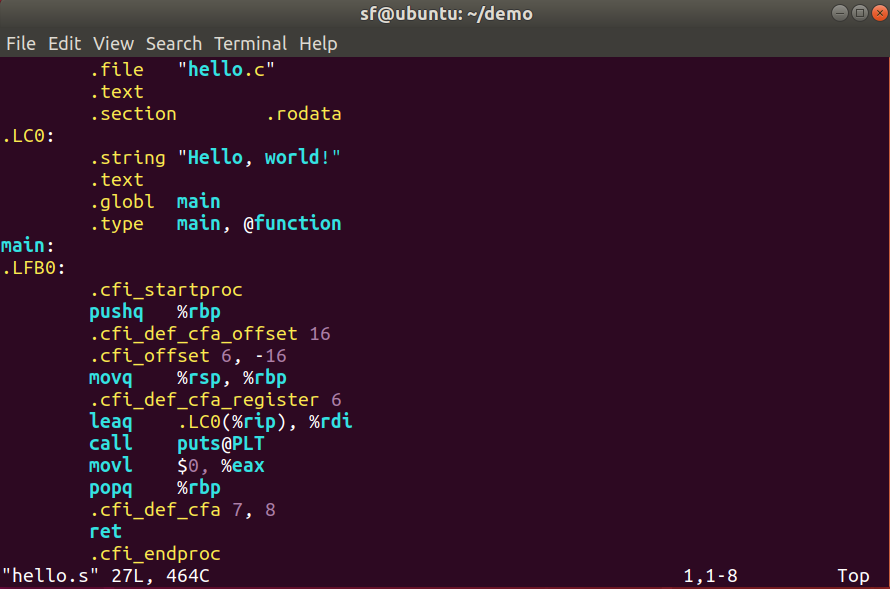Viewport: 890px width, 589px height.
Task: Click the ret instruction
Action: [x=106, y=532]
